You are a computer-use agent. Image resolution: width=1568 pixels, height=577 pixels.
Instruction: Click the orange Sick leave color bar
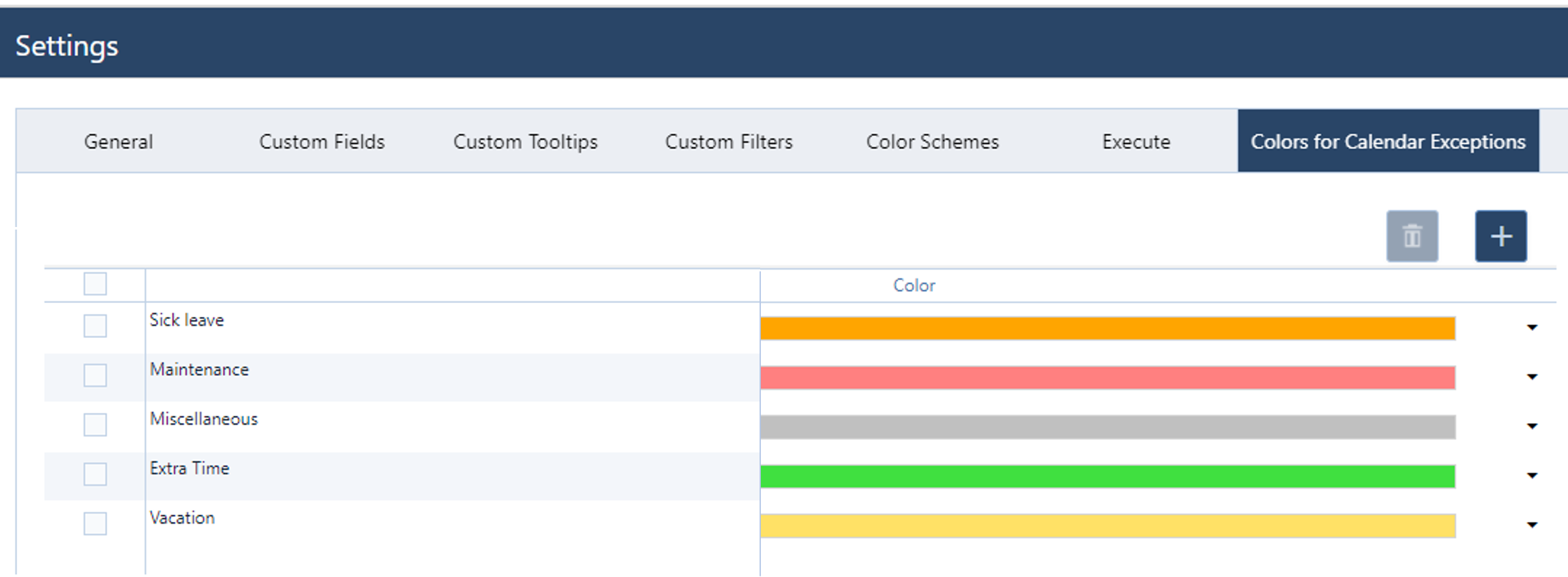(x=1107, y=328)
